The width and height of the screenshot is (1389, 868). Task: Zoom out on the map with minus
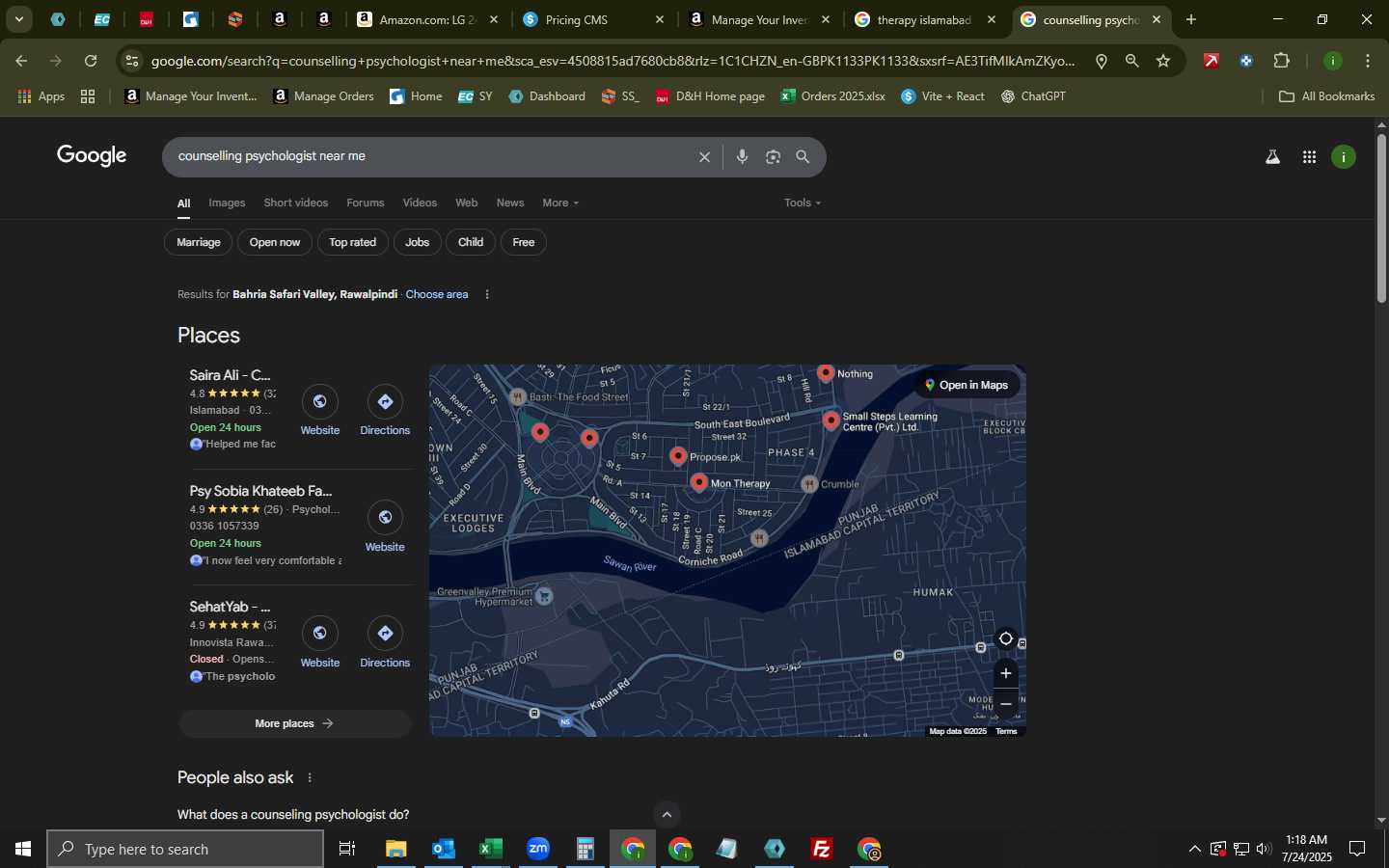(1005, 704)
